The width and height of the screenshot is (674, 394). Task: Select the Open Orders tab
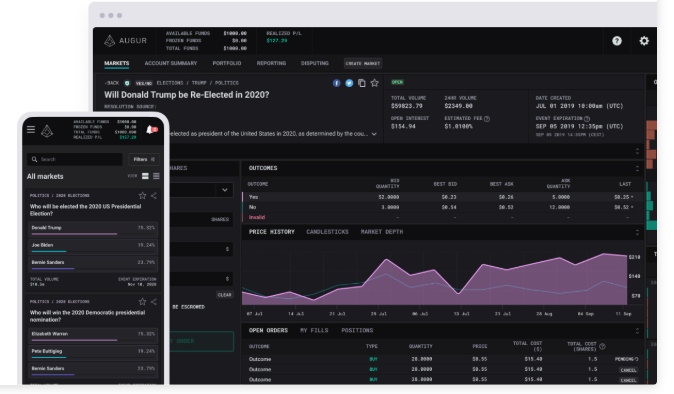tap(268, 330)
